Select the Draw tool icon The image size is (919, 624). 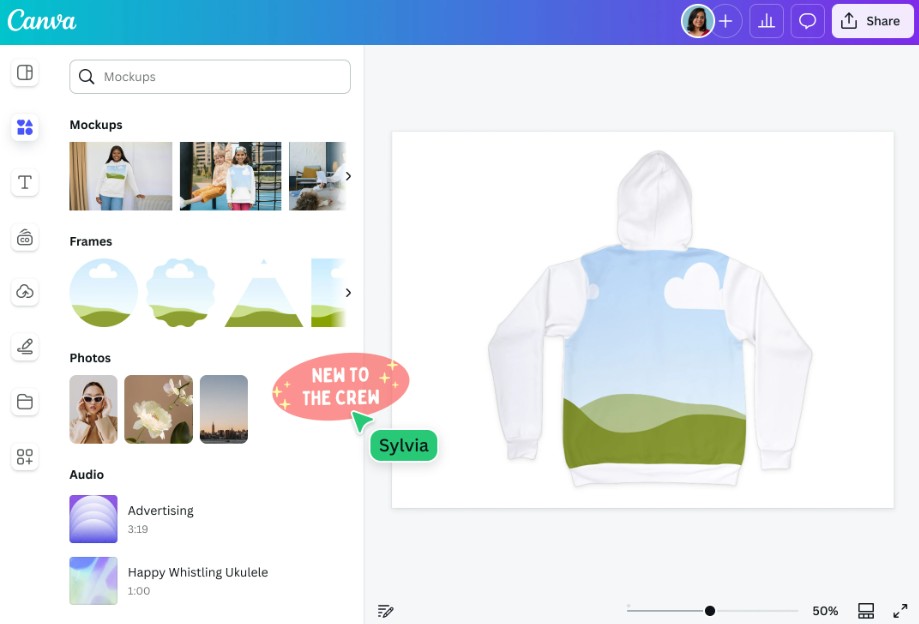25,347
